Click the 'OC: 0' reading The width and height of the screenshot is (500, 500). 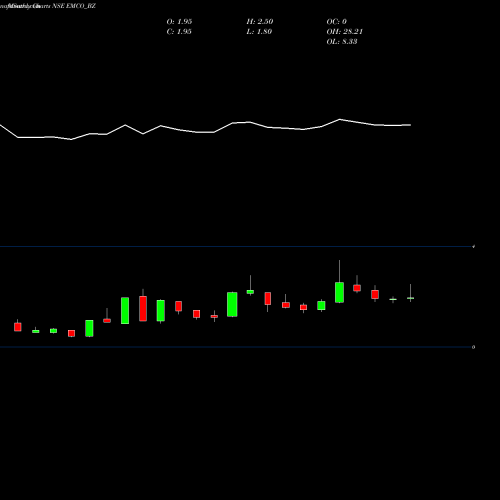(x=337, y=22)
